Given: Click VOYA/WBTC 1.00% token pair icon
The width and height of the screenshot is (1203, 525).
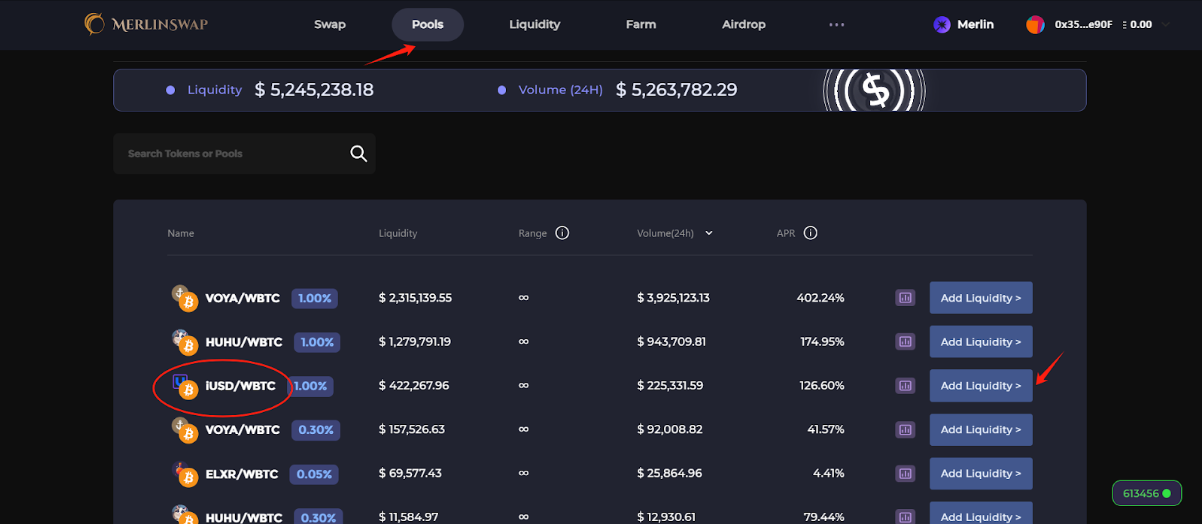Looking at the screenshot, I should (184, 297).
